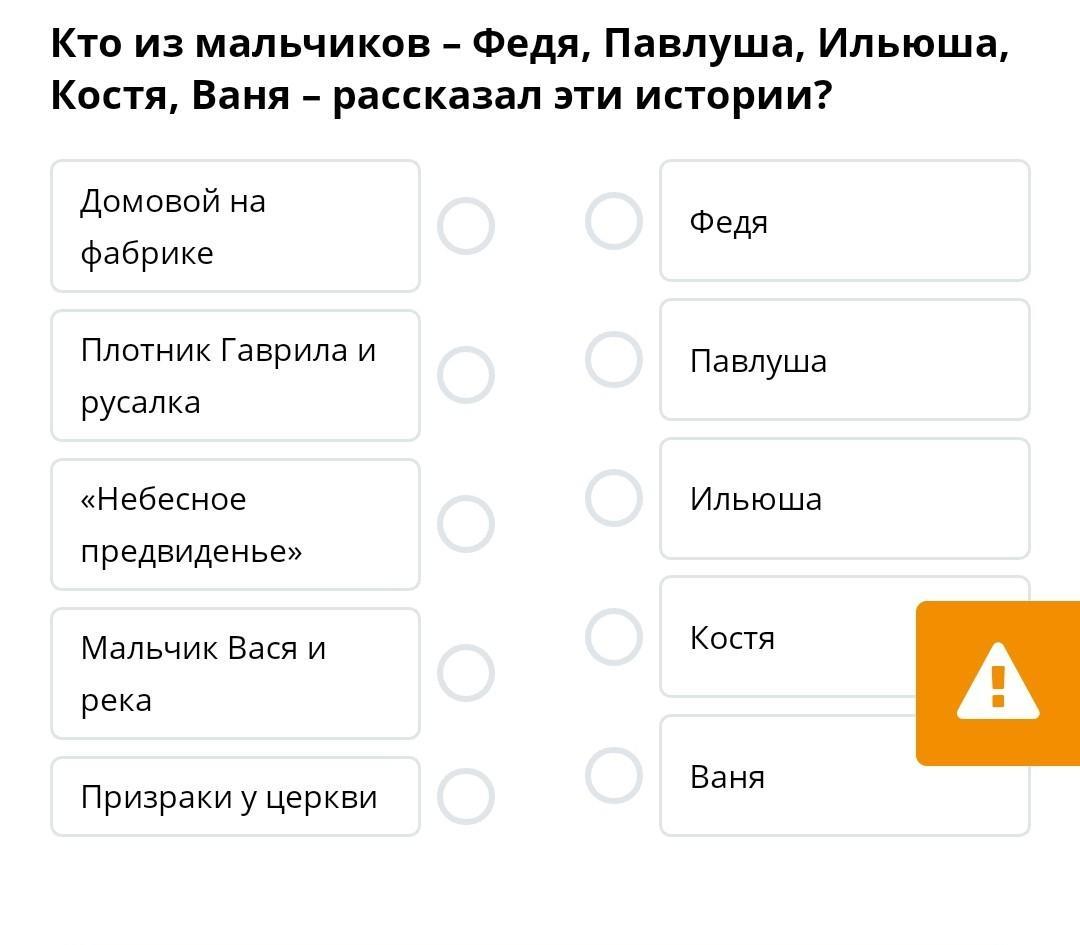Select the circle next to Павлуша

point(613,360)
